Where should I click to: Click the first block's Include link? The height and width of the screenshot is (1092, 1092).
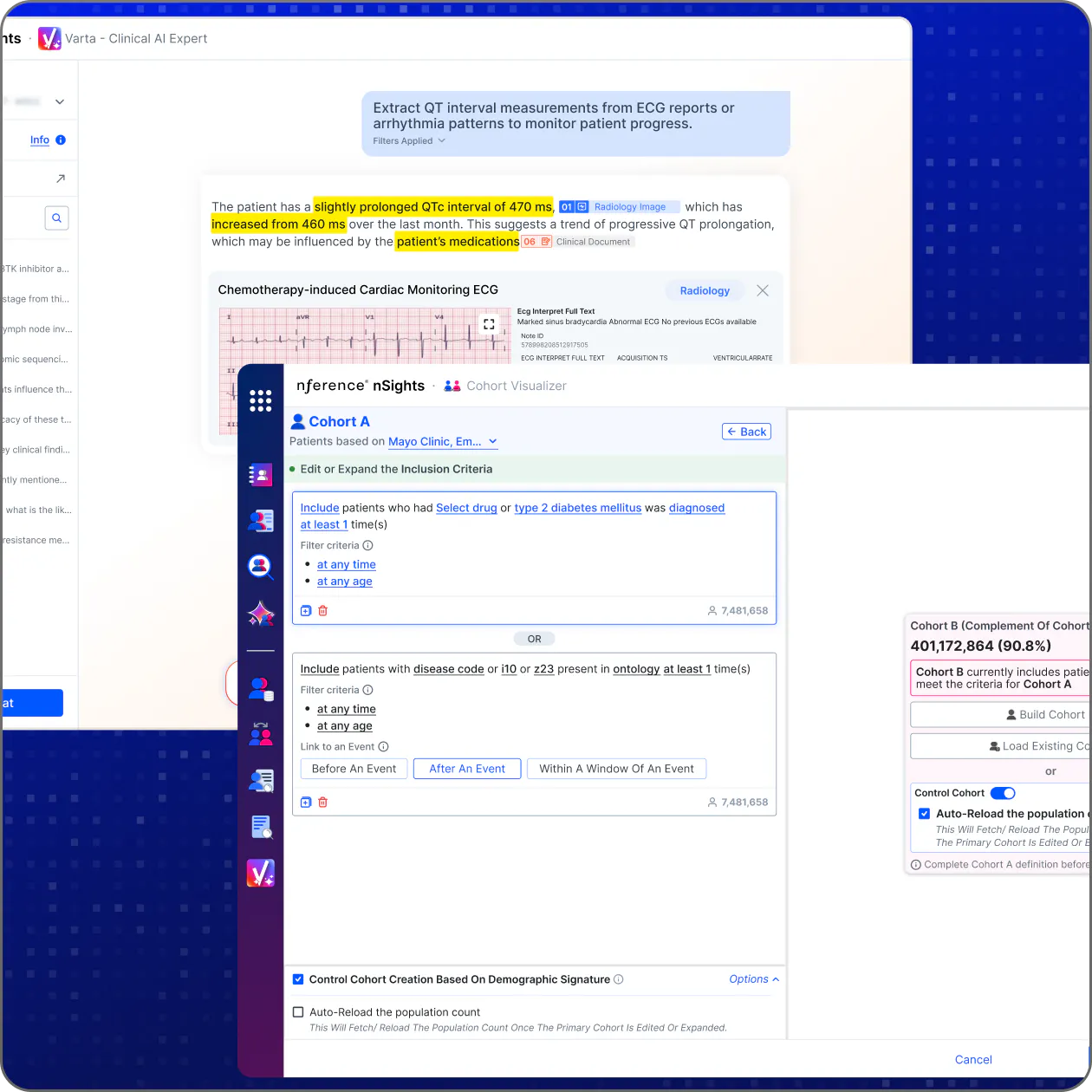point(320,508)
